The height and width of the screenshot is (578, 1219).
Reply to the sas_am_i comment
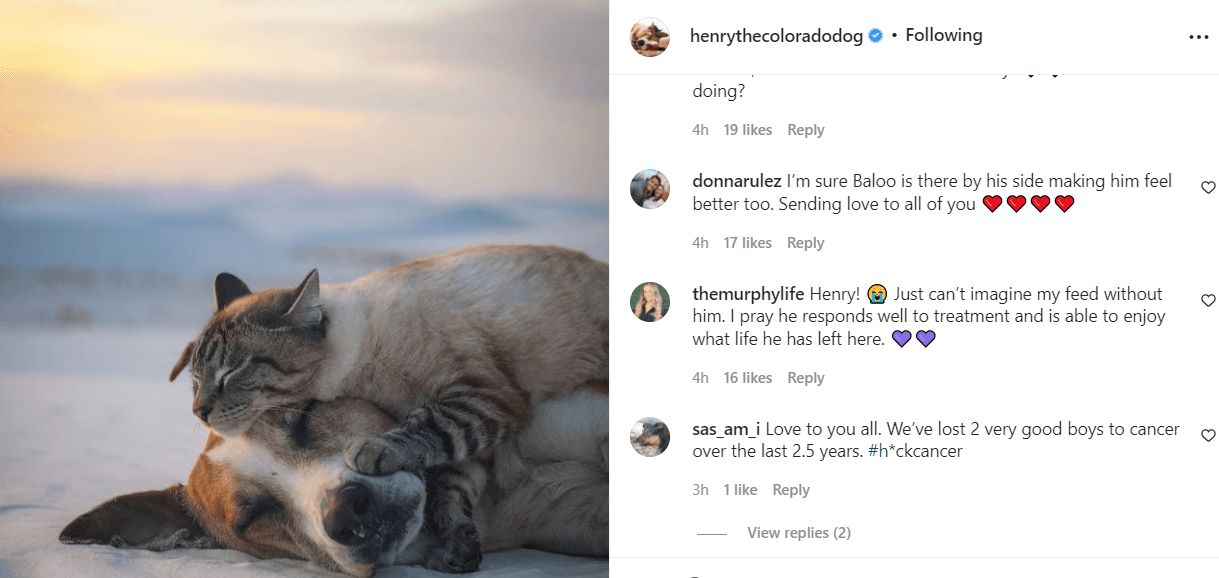[x=790, y=490]
